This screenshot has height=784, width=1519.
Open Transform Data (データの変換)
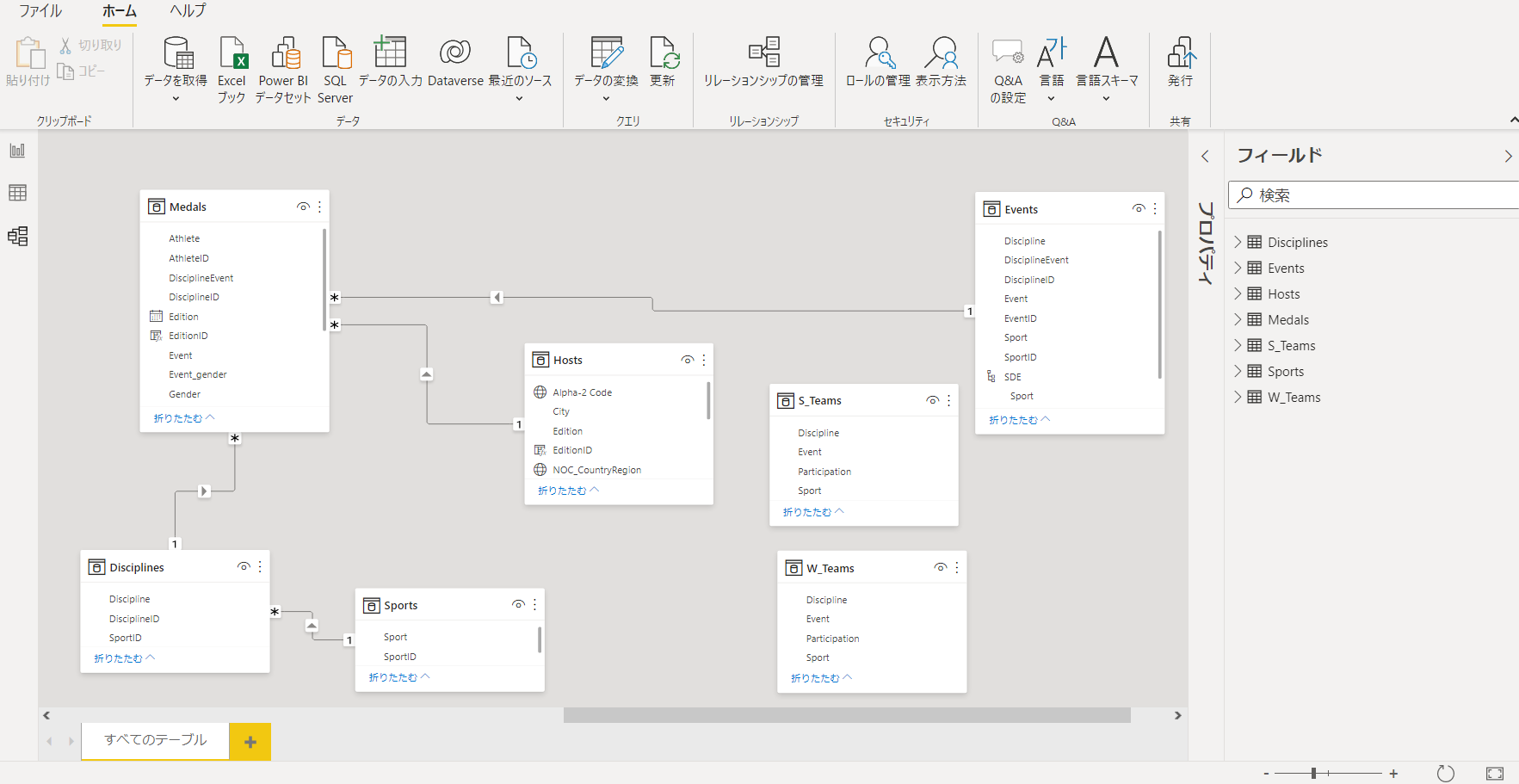606,69
